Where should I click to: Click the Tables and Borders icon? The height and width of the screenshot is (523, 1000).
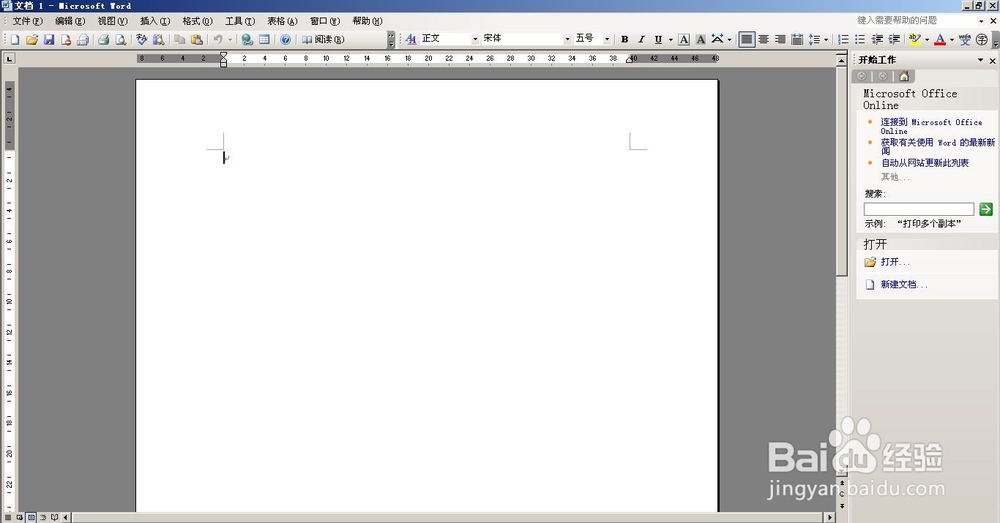[264, 40]
